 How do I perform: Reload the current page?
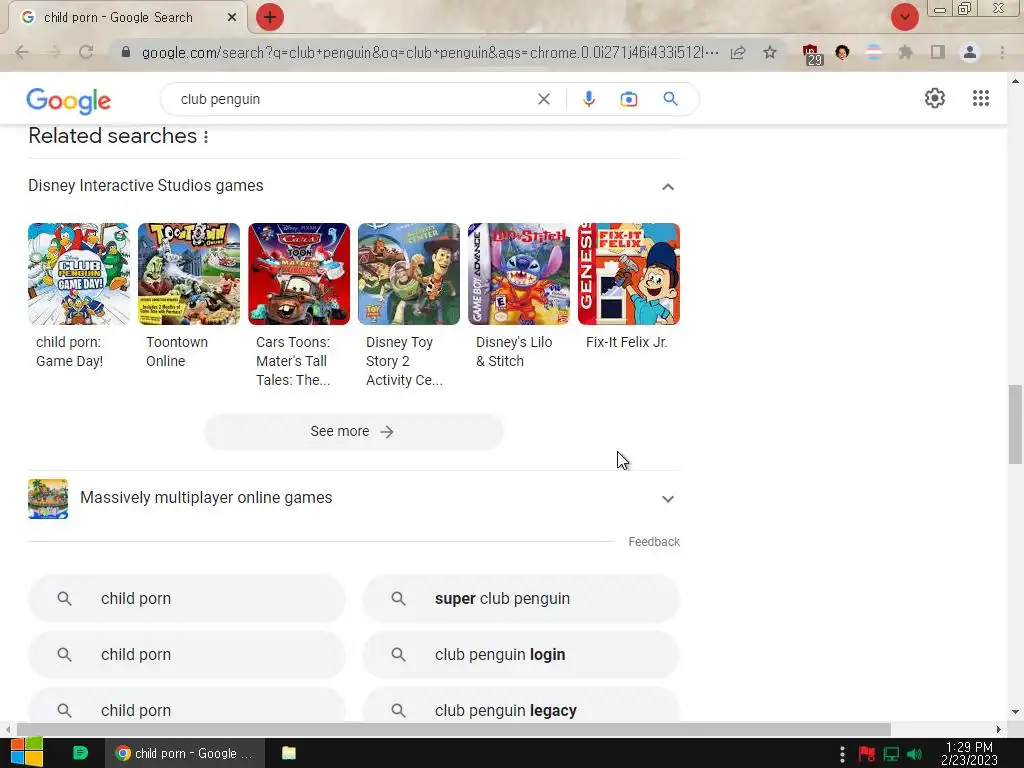tap(86, 52)
